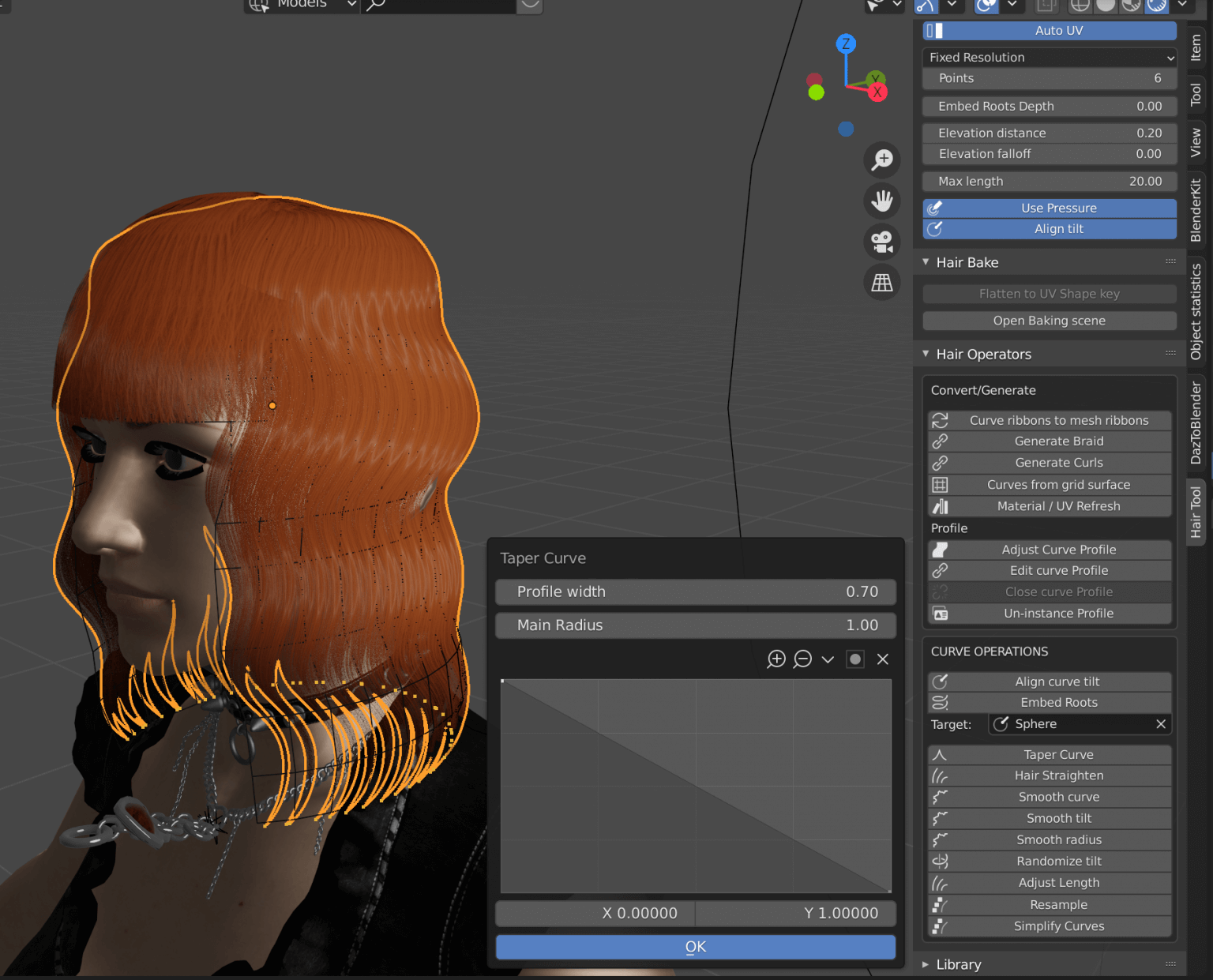
Task: Zoom in on the Taper Curve editor
Action: tap(775, 659)
